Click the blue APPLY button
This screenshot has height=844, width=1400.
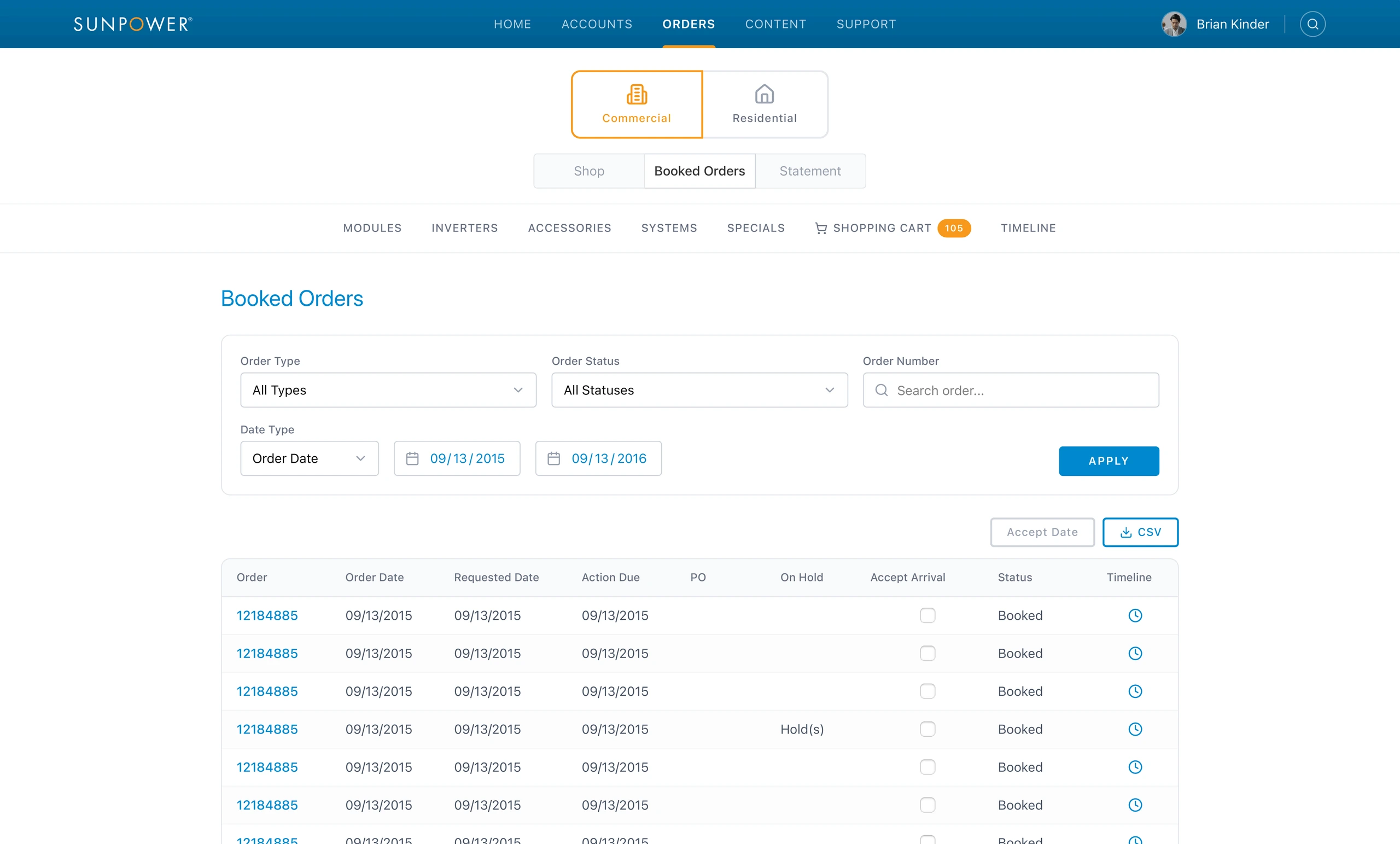(1109, 461)
